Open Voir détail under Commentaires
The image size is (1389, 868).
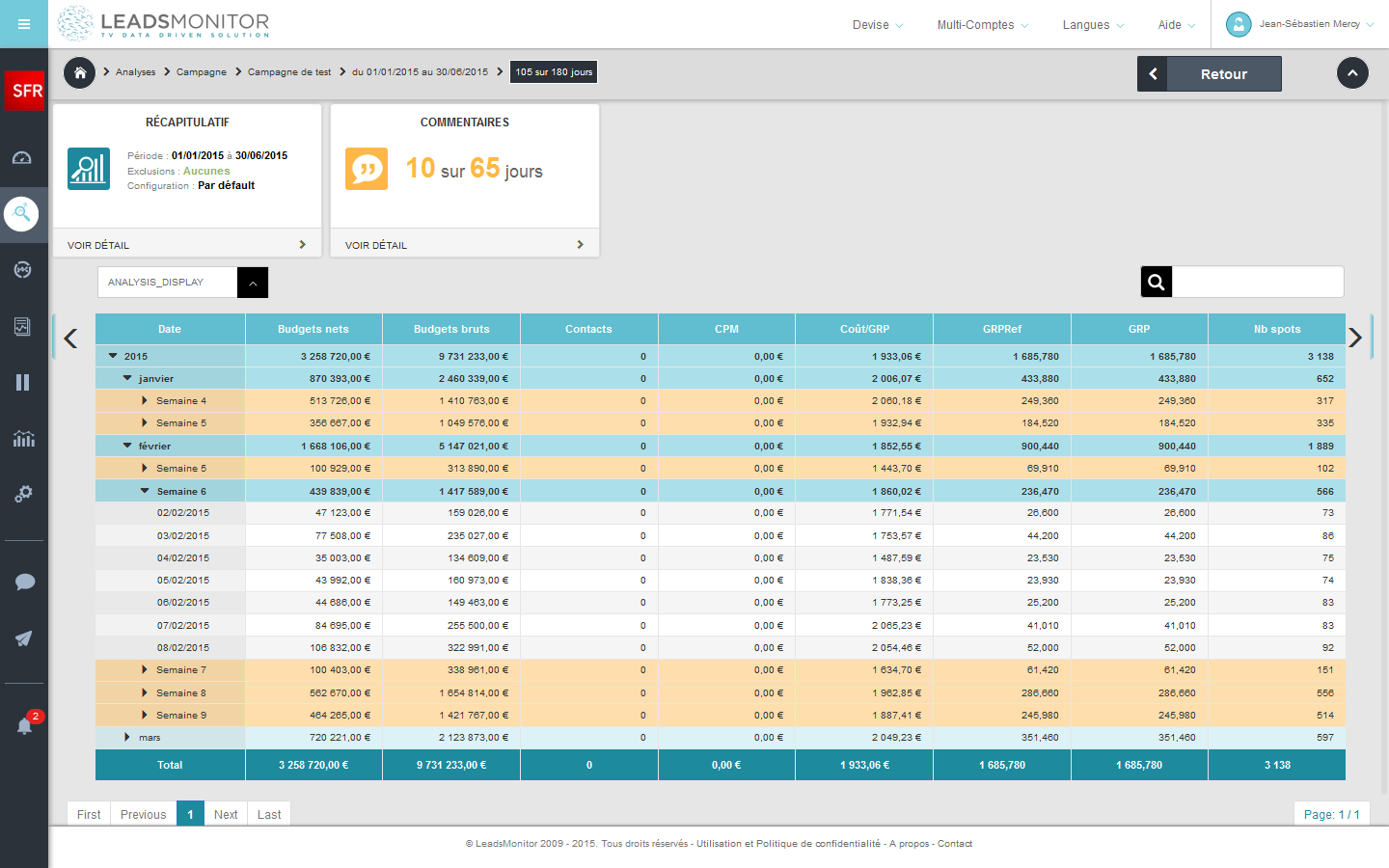coord(465,245)
